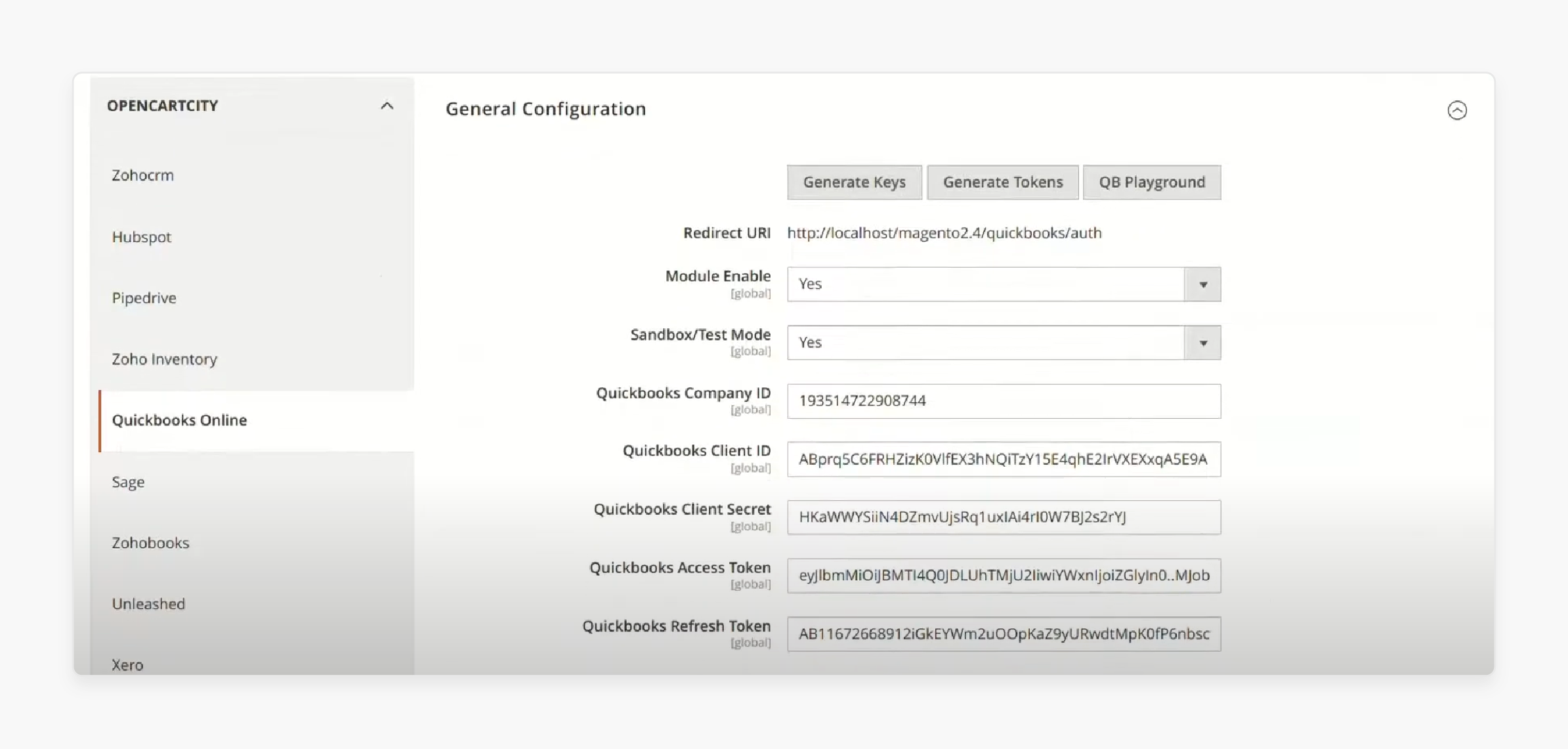The height and width of the screenshot is (749, 1568).
Task: Focus the Quickbooks Access Token field
Action: (1004, 576)
